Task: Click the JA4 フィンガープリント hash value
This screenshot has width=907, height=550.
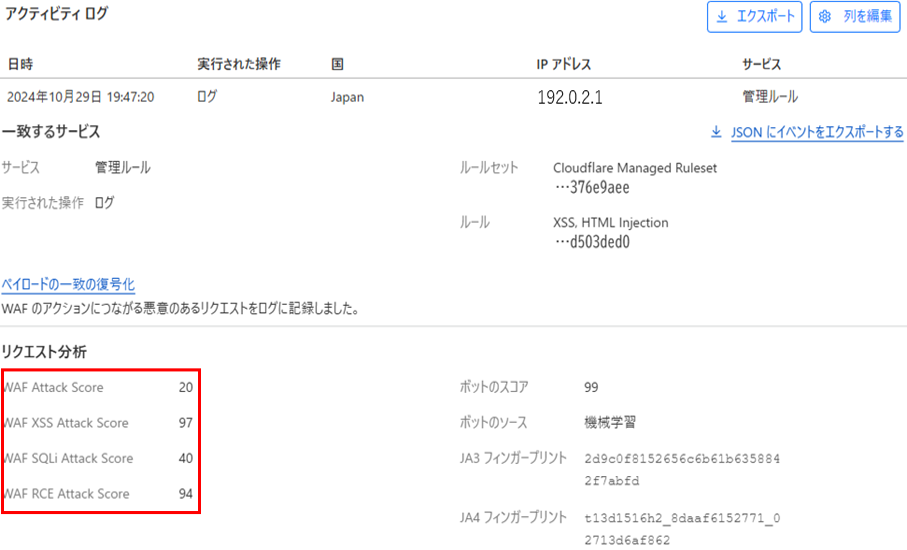Action: coord(681,529)
